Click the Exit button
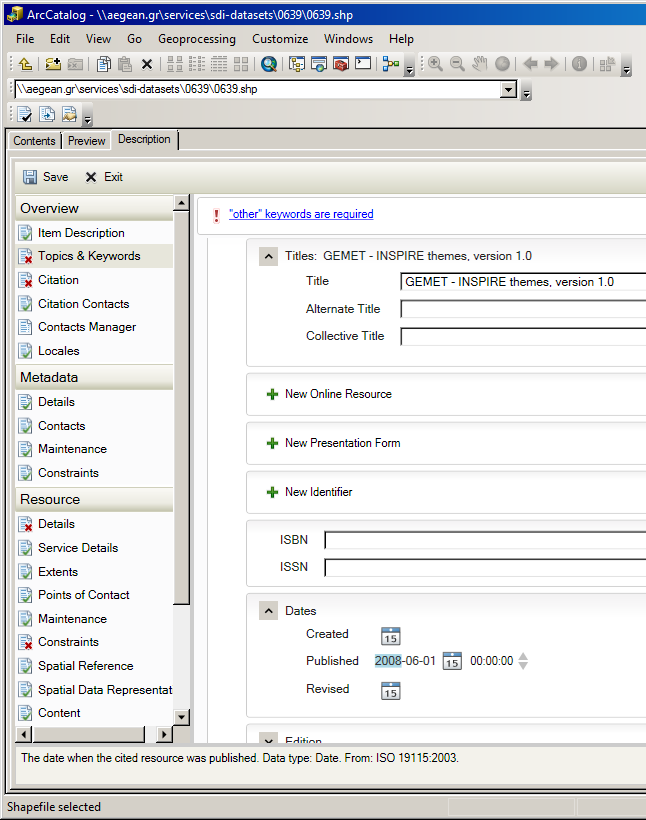Screen dimensions: 646x820 104,177
